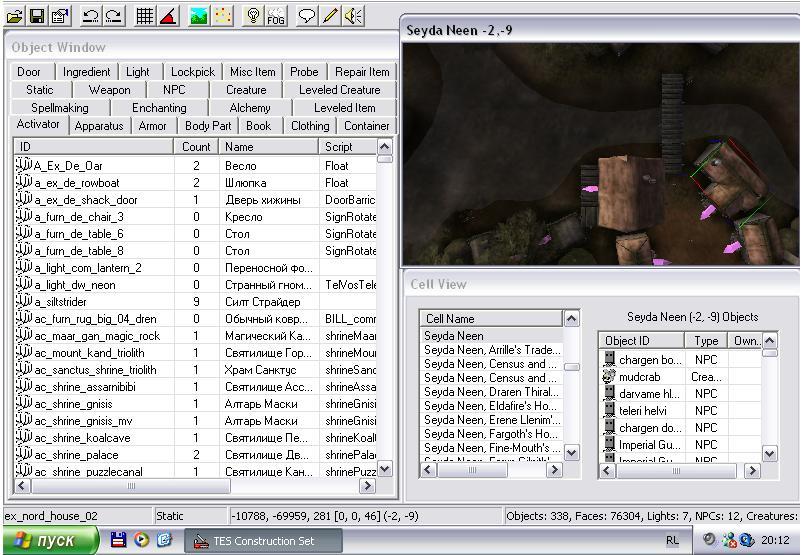The height and width of the screenshot is (555, 801).
Task: Open dialogue editor speech bubble icon
Action: point(308,16)
